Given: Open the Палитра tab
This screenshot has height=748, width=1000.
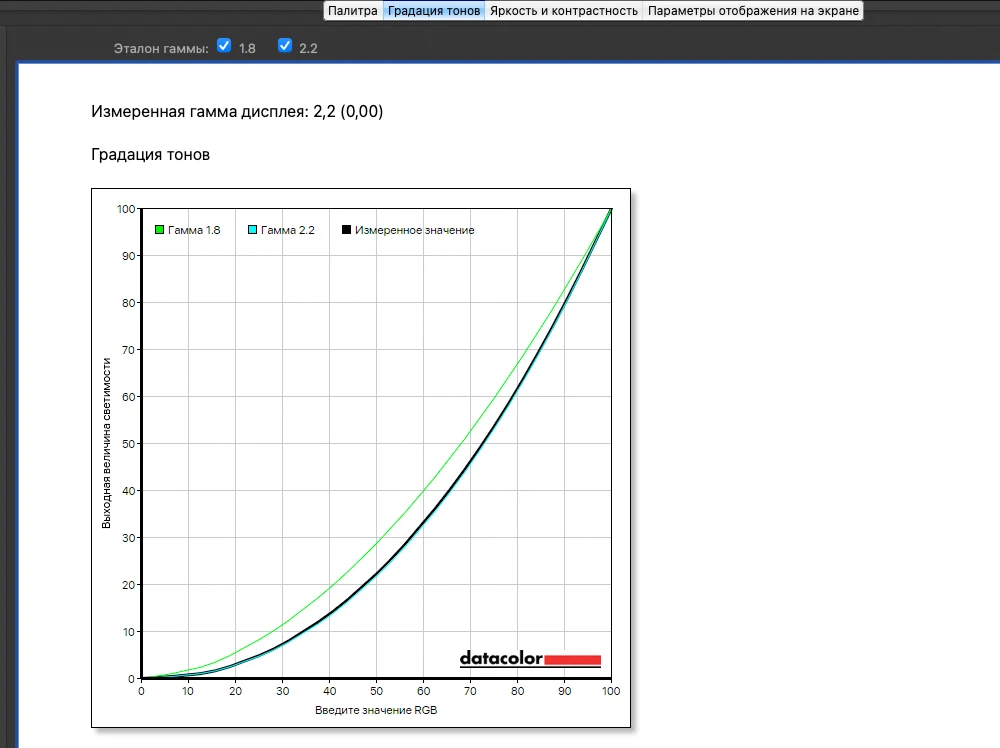Looking at the screenshot, I should (x=353, y=11).
